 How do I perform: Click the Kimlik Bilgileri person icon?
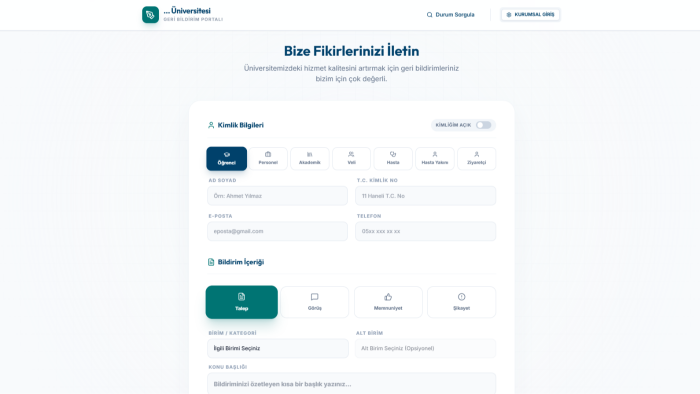coord(211,125)
